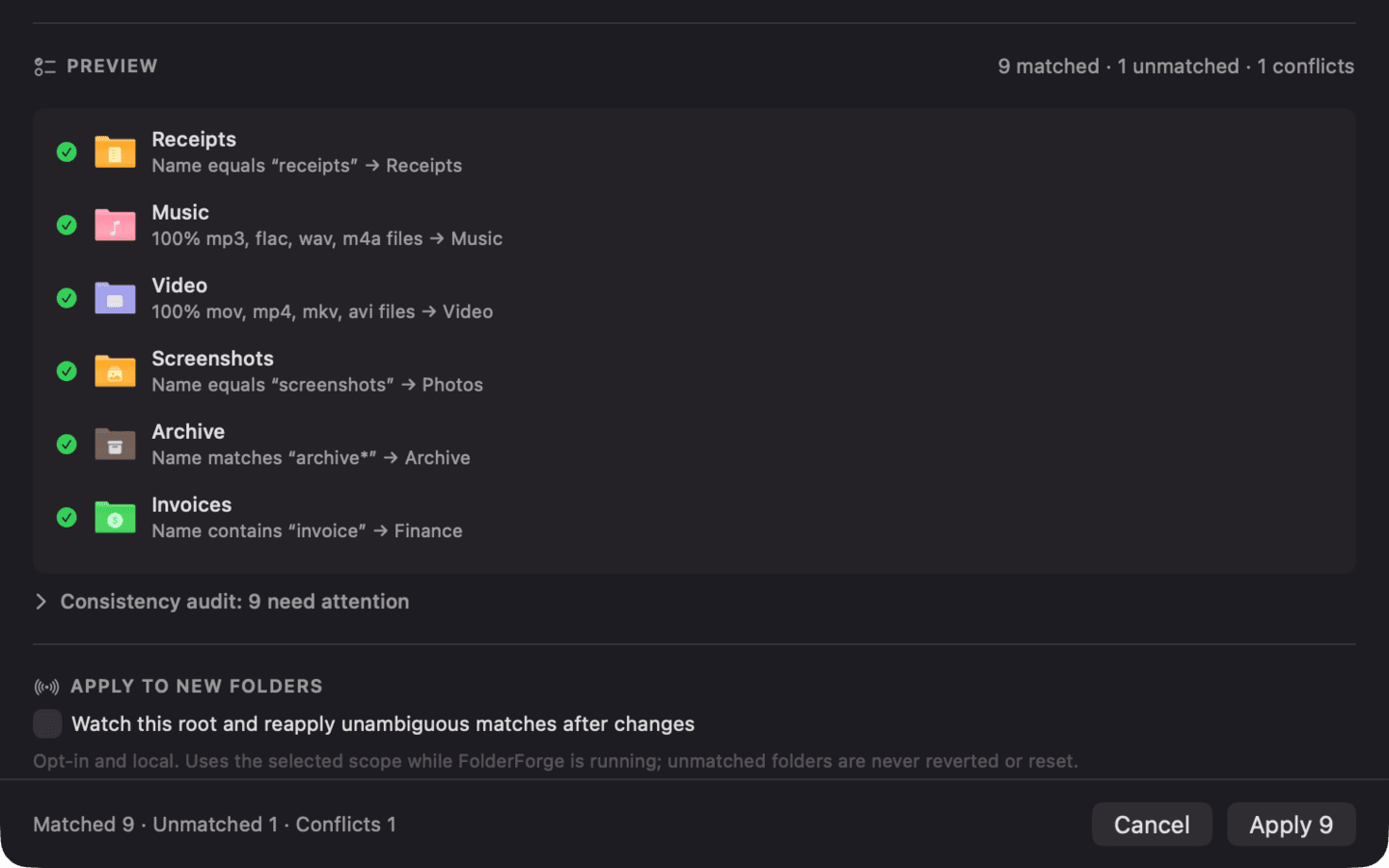Click rule text 100% mov, mp4, mkv, avi files
1389x868 pixels.
tap(284, 312)
